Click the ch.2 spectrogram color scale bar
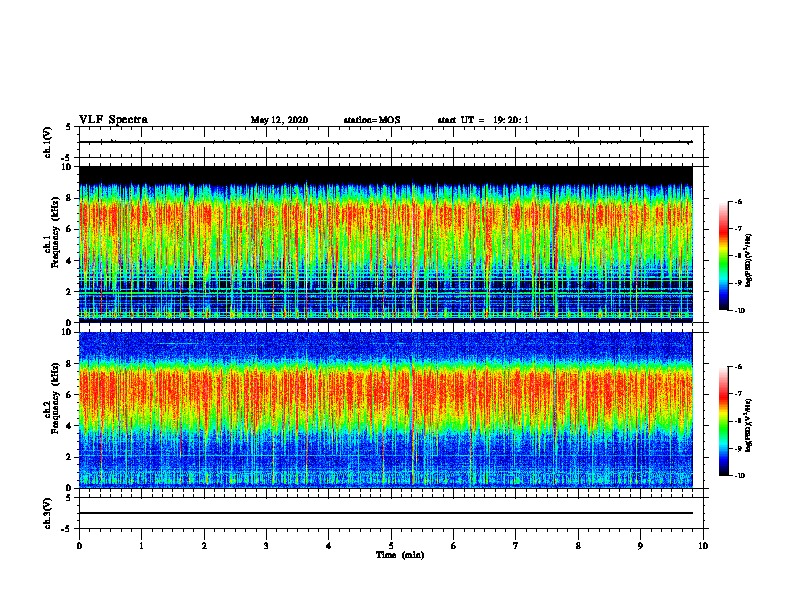 (724, 421)
